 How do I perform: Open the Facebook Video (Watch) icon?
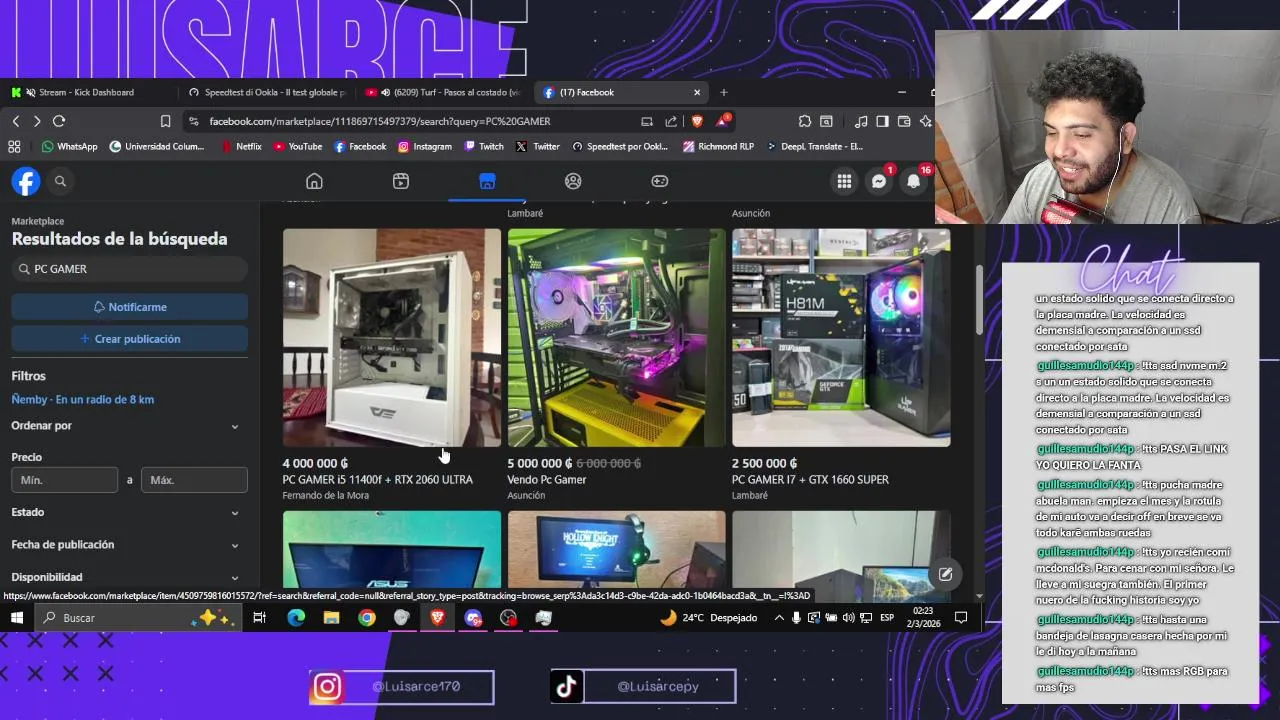coord(401,181)
